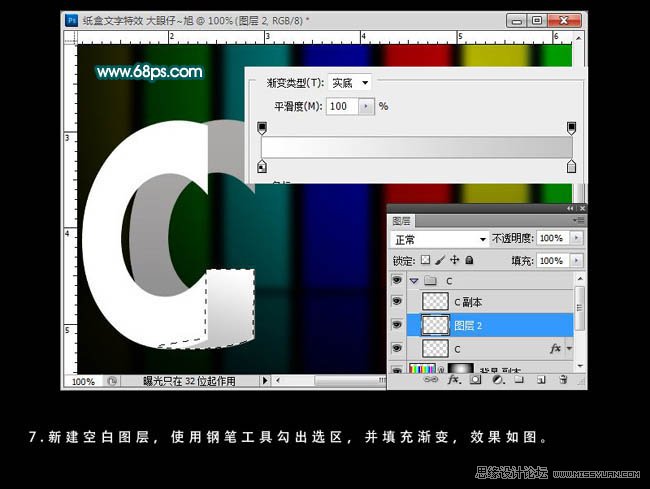Select the left opacity stop on gradient
Viewport: 650px width, 489px height.
[262, 128]
